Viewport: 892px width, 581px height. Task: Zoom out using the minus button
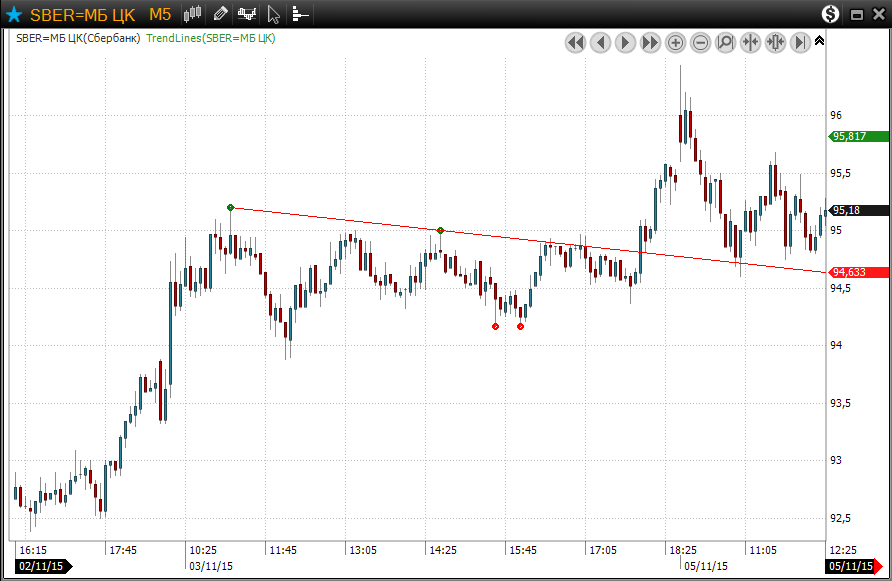(x=700, y=42)
